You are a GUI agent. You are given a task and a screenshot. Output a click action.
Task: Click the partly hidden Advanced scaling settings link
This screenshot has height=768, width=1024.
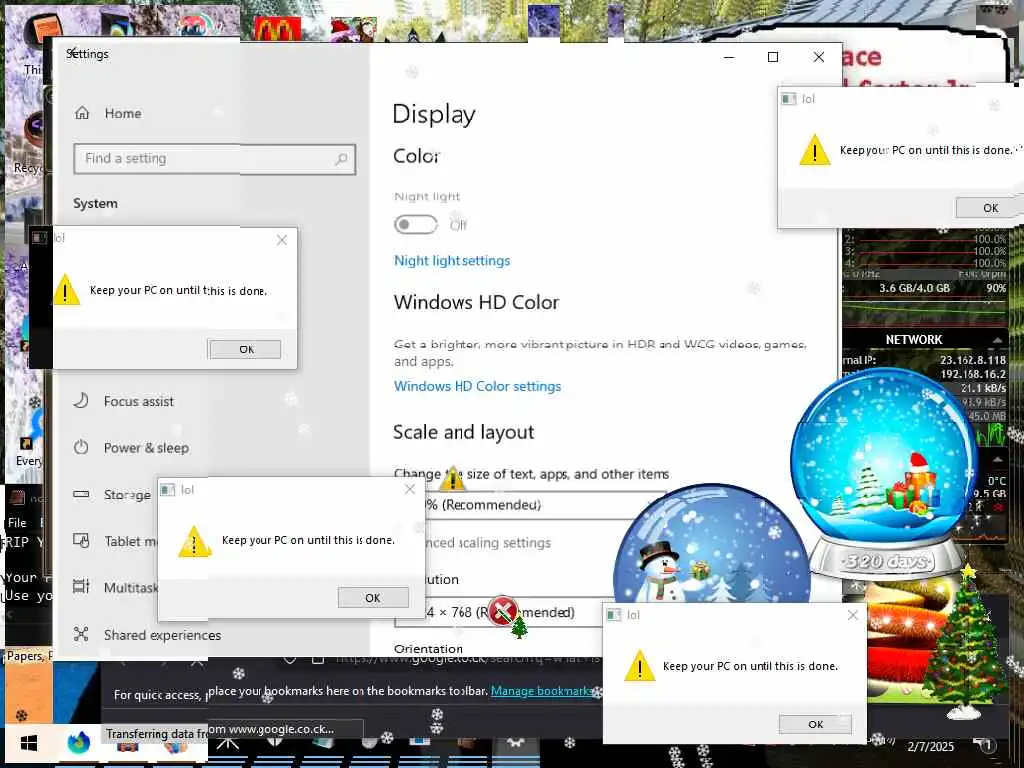[x=488, y=542]
